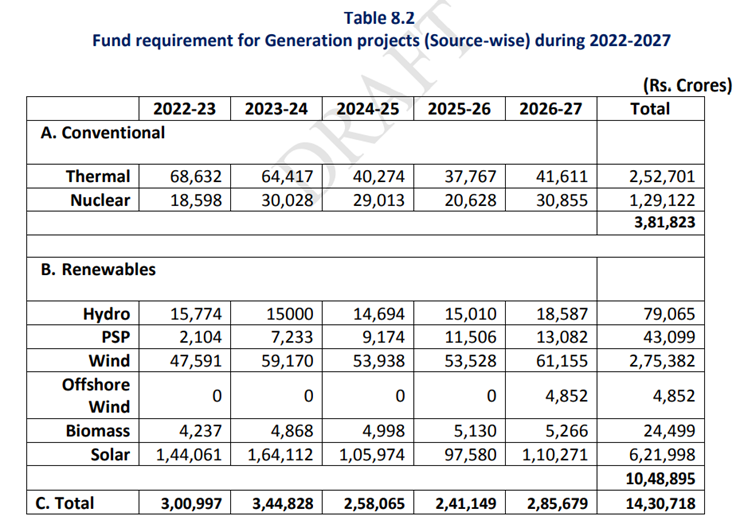
Task: Click the 'Thermal' row label
Action: click(98, 176)
